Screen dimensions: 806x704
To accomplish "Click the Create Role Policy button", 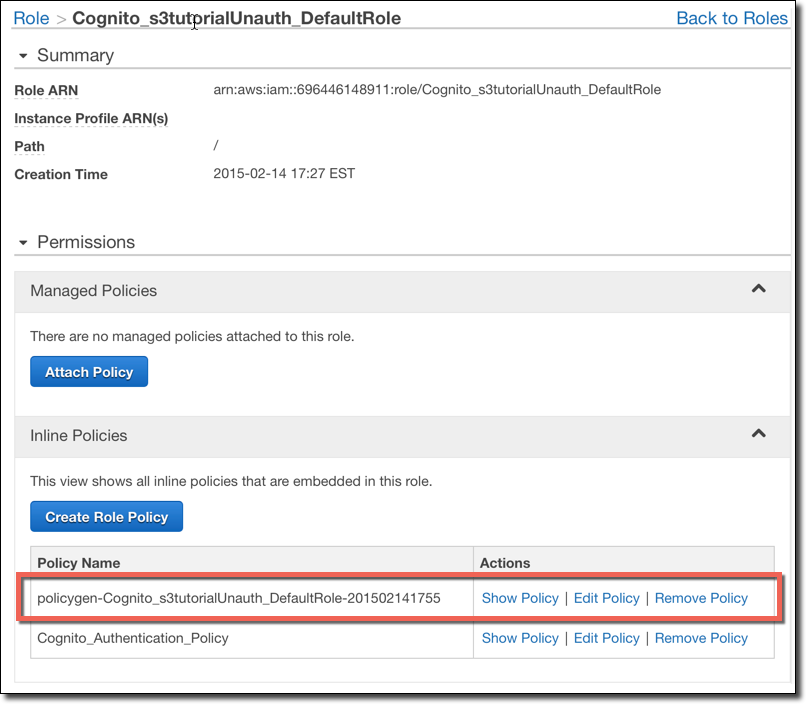I will pyautogui.click(x=106, y=516).
